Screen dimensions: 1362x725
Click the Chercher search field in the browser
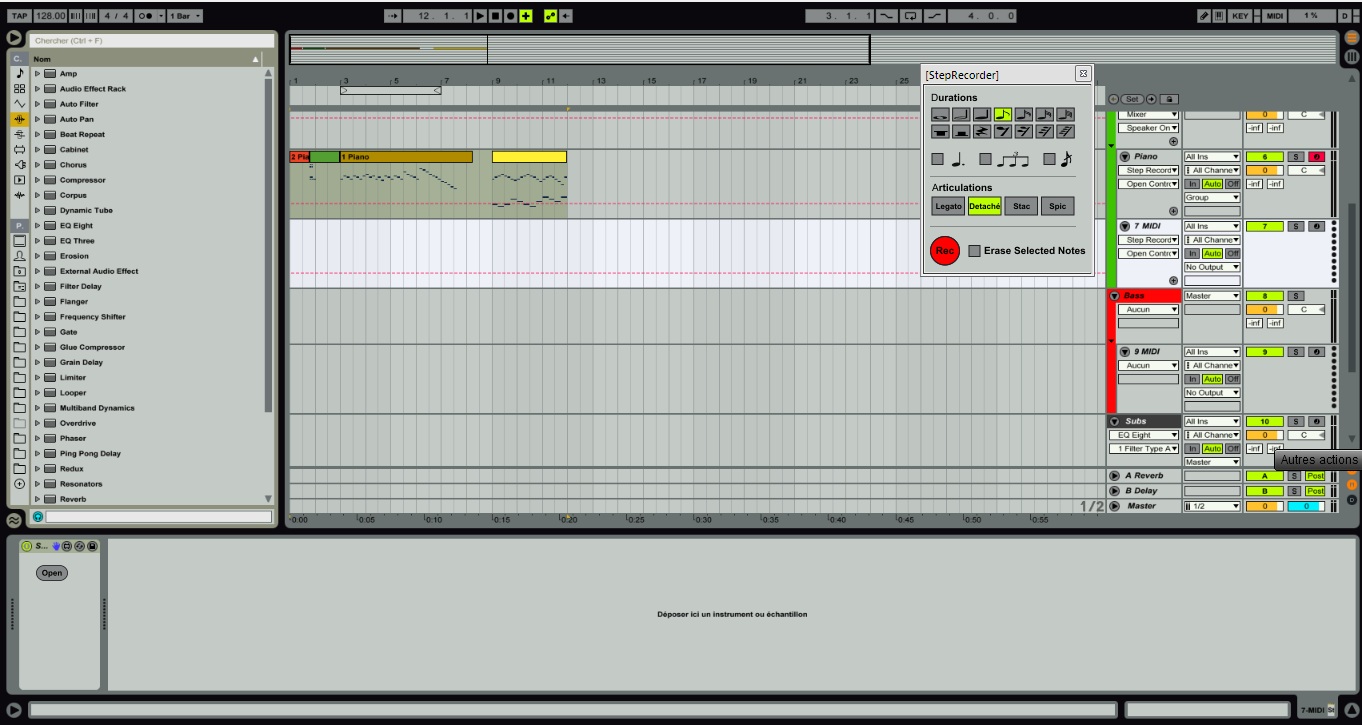point(151,41)
